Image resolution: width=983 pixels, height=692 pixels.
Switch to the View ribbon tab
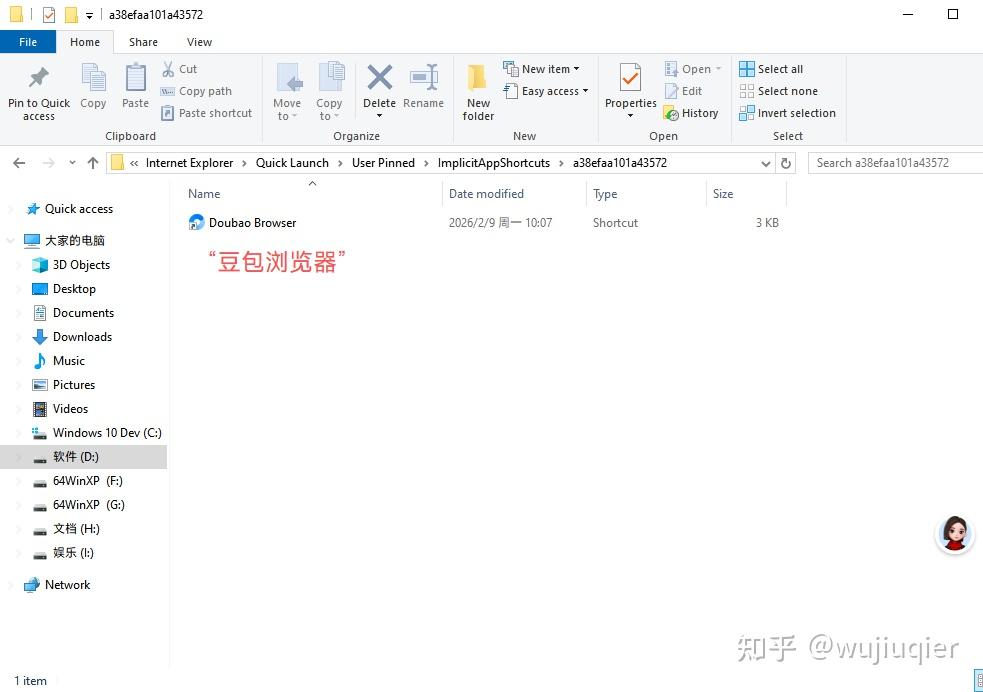click(199, 42)
